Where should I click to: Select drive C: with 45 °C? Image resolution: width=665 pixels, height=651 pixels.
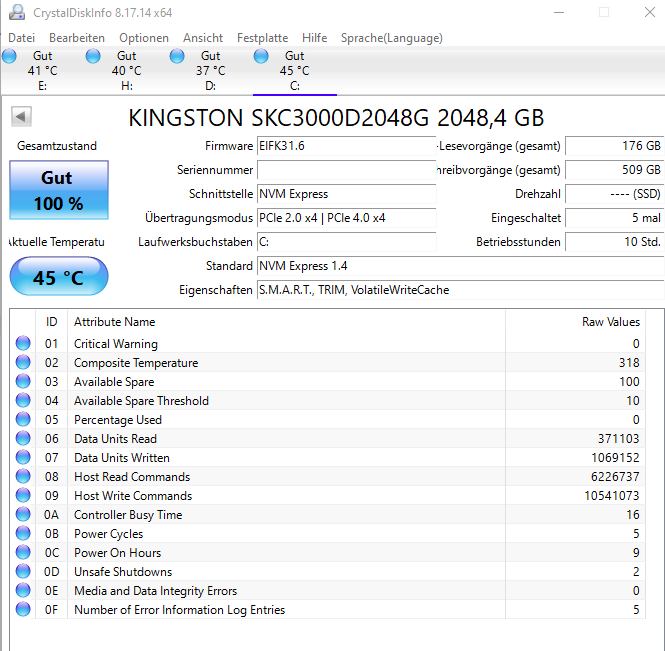[x=294, y=71]
